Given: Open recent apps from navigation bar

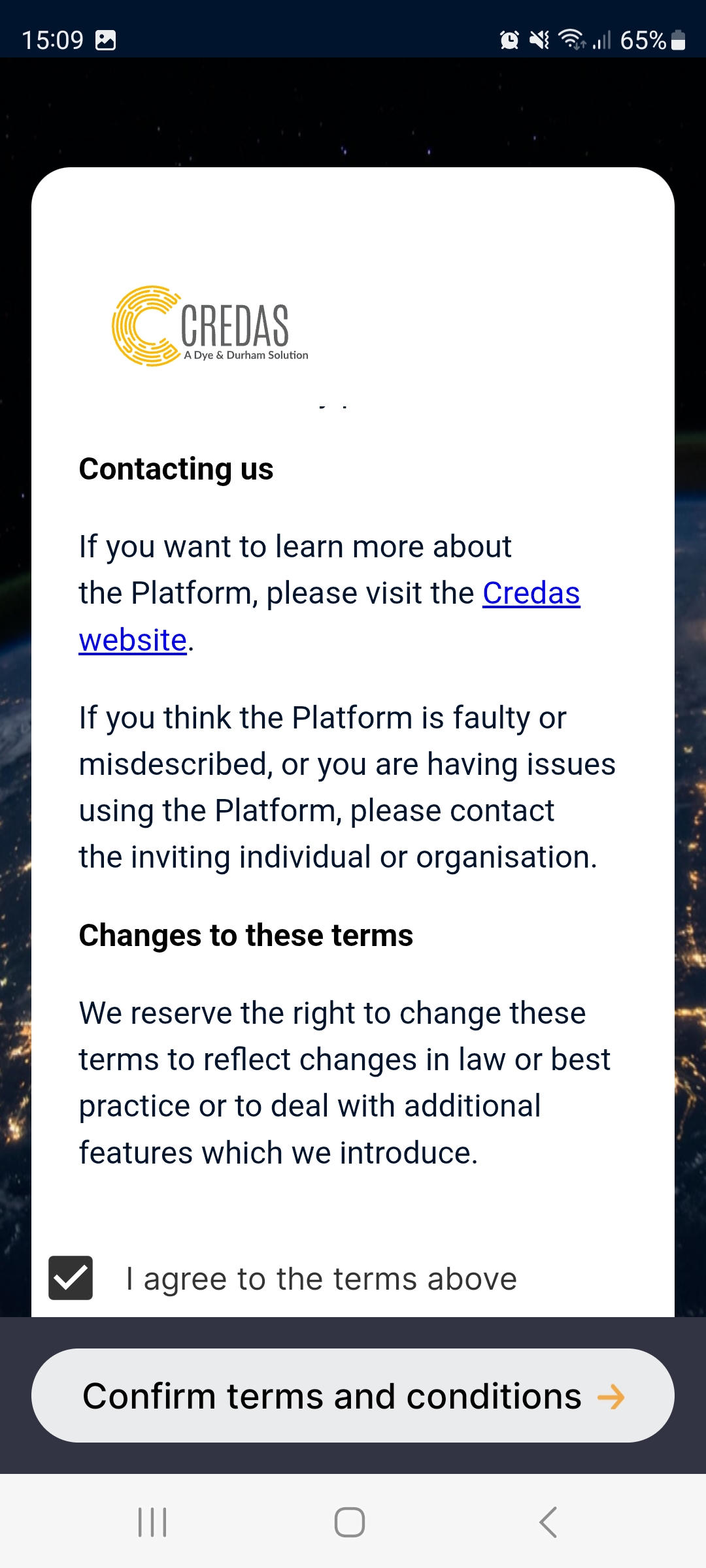Looking at the screenshot, I should [x=153, y=1522].
